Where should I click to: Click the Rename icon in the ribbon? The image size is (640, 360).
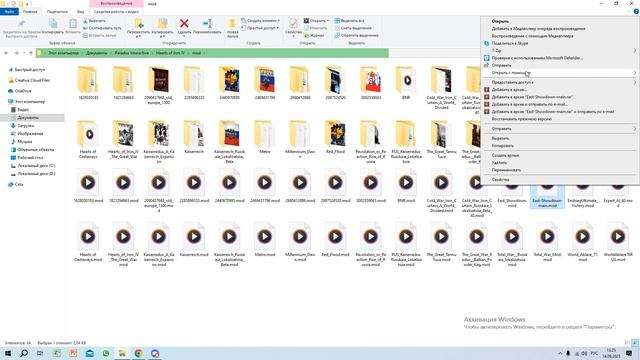[x=207, y=24]
